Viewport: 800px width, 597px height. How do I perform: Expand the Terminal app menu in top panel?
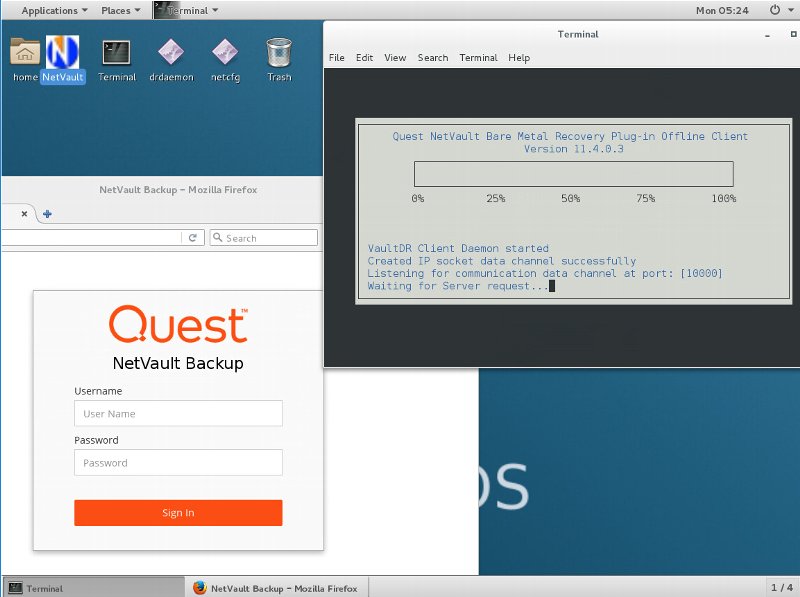tap(187, 10)
